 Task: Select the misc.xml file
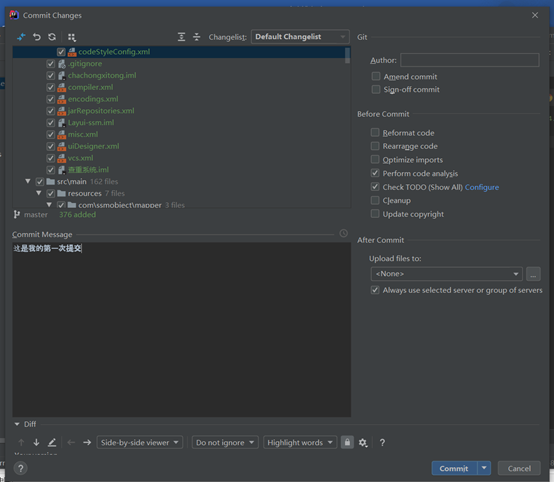click(x=83, y=134)
